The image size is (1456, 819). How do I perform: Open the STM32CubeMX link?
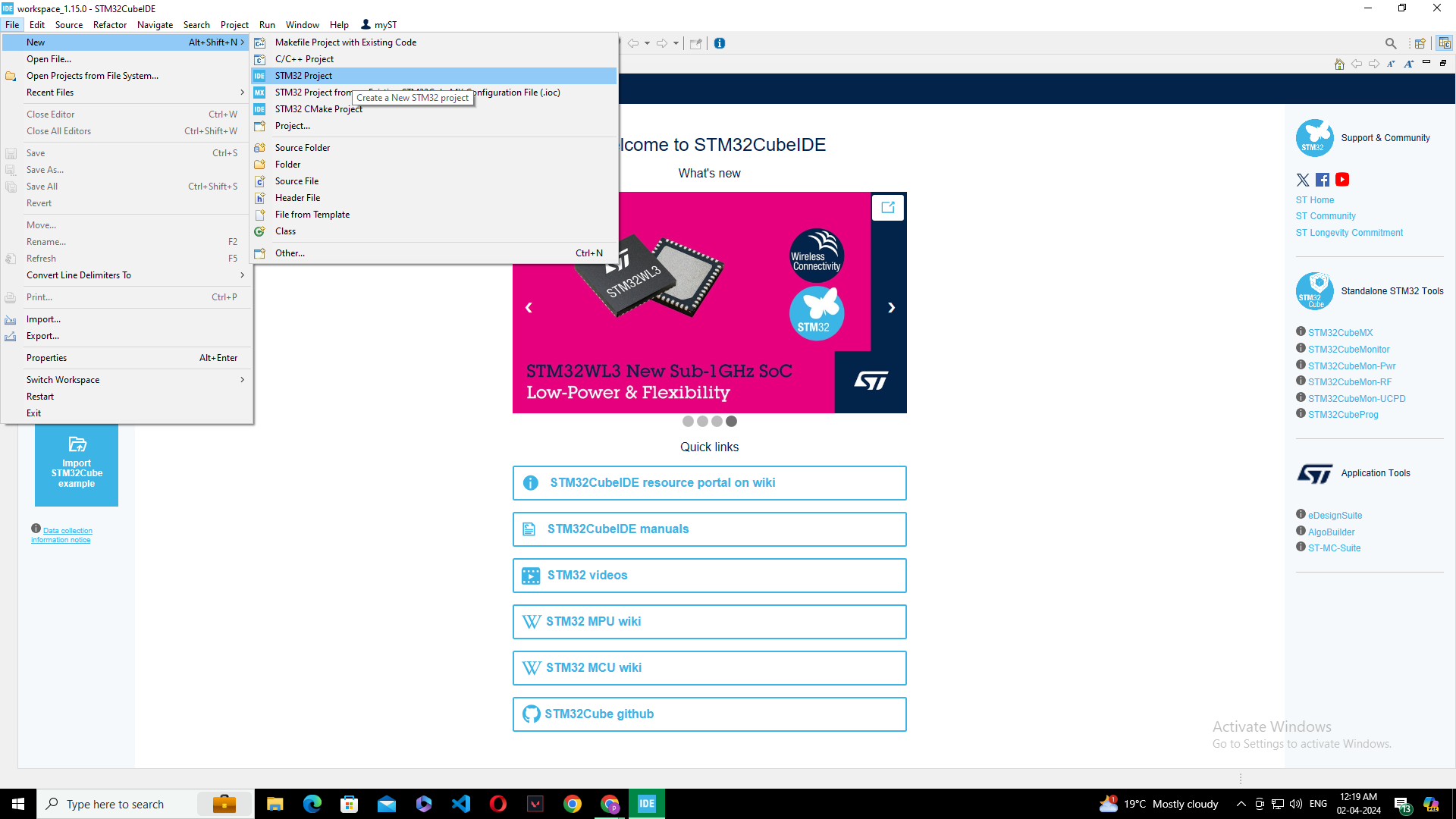click(1340, 333)
